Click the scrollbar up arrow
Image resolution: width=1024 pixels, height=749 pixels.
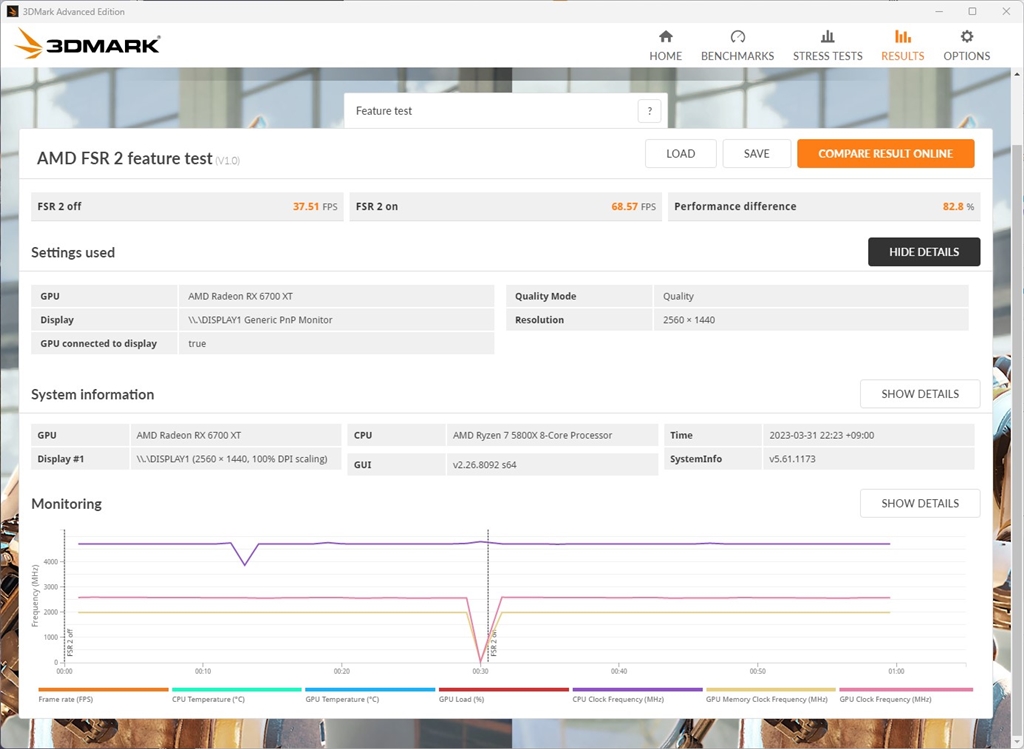[1017, 74]
